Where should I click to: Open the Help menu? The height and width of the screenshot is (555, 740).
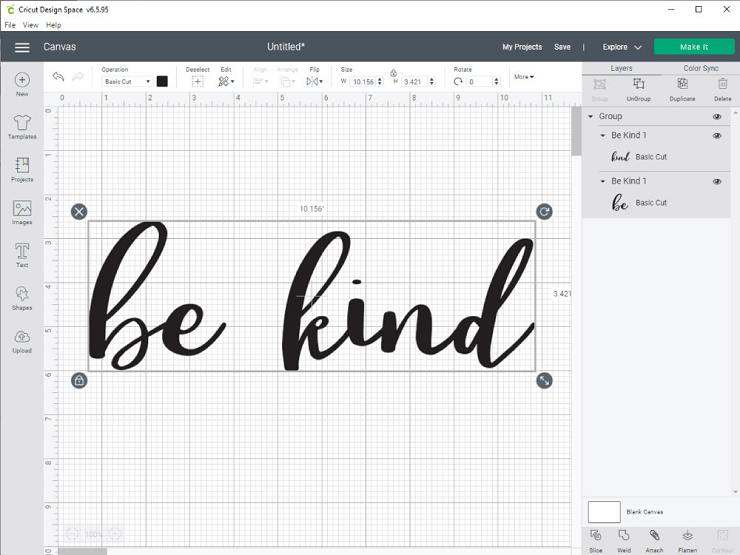(x=53, y=25)
